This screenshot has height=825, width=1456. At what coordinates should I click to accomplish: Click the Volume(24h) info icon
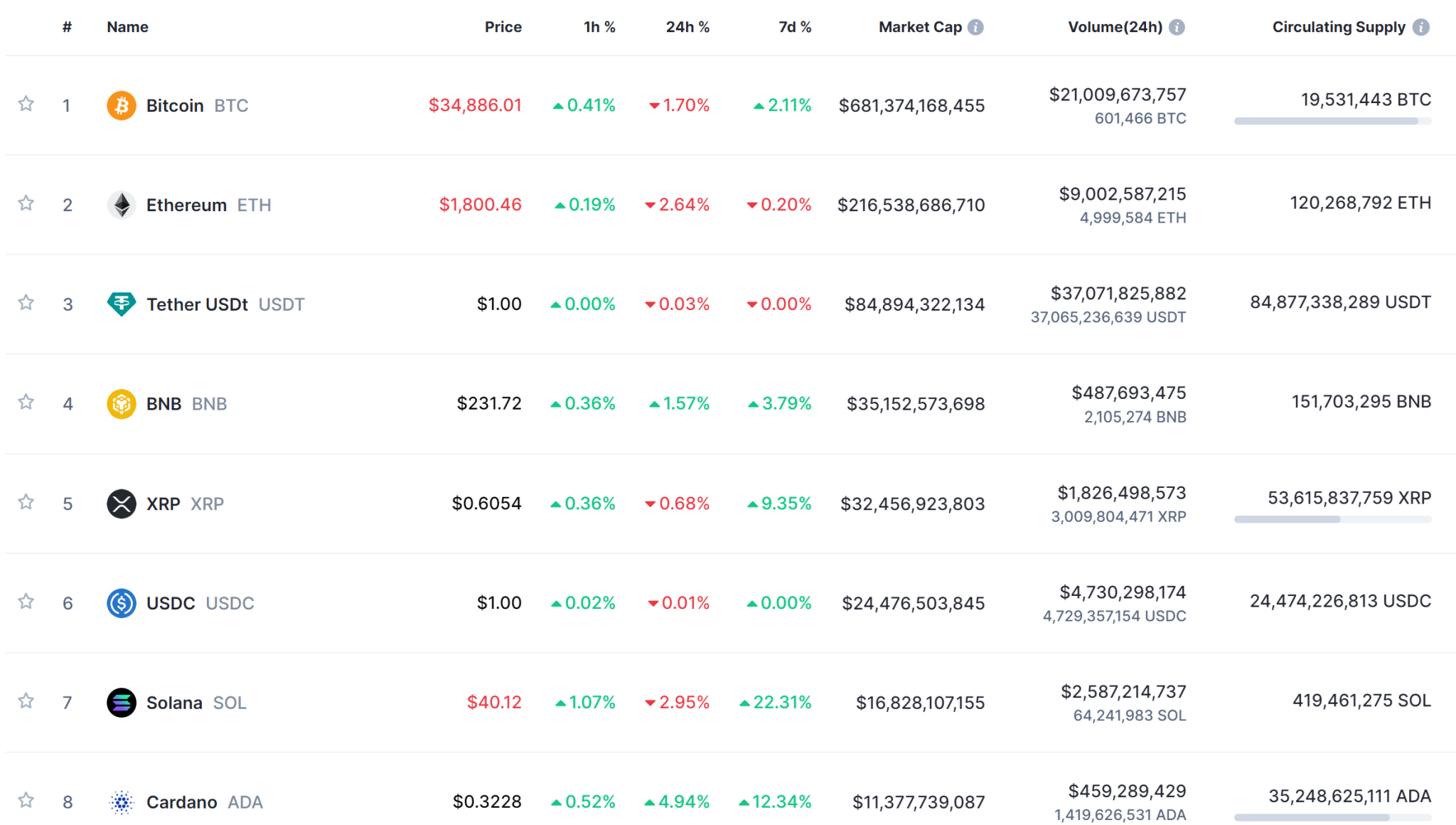point(1177,27)
